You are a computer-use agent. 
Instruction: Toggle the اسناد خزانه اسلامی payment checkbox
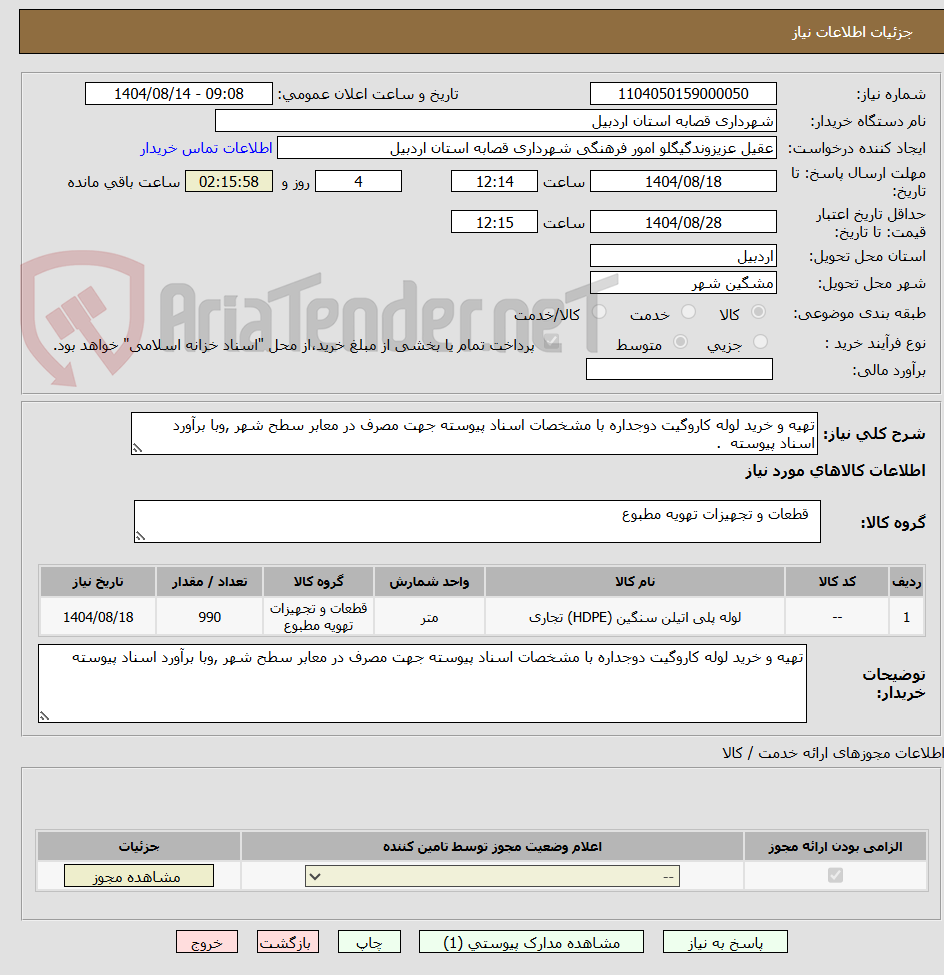coord(550,343)
